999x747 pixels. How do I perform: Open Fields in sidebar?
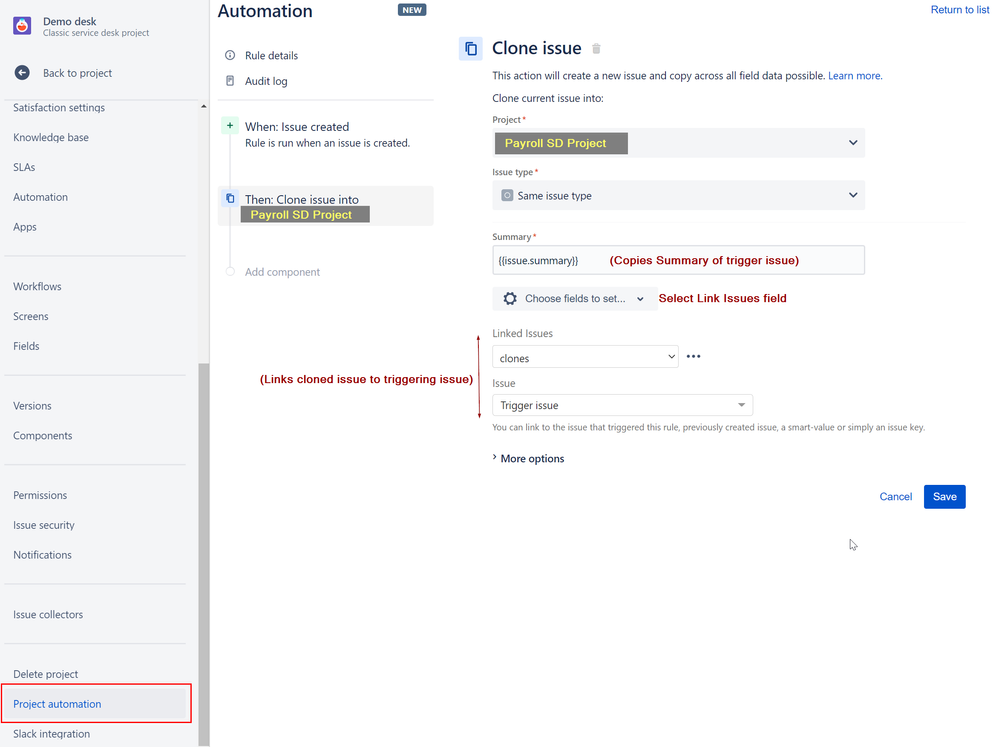[x=26, y=346]
